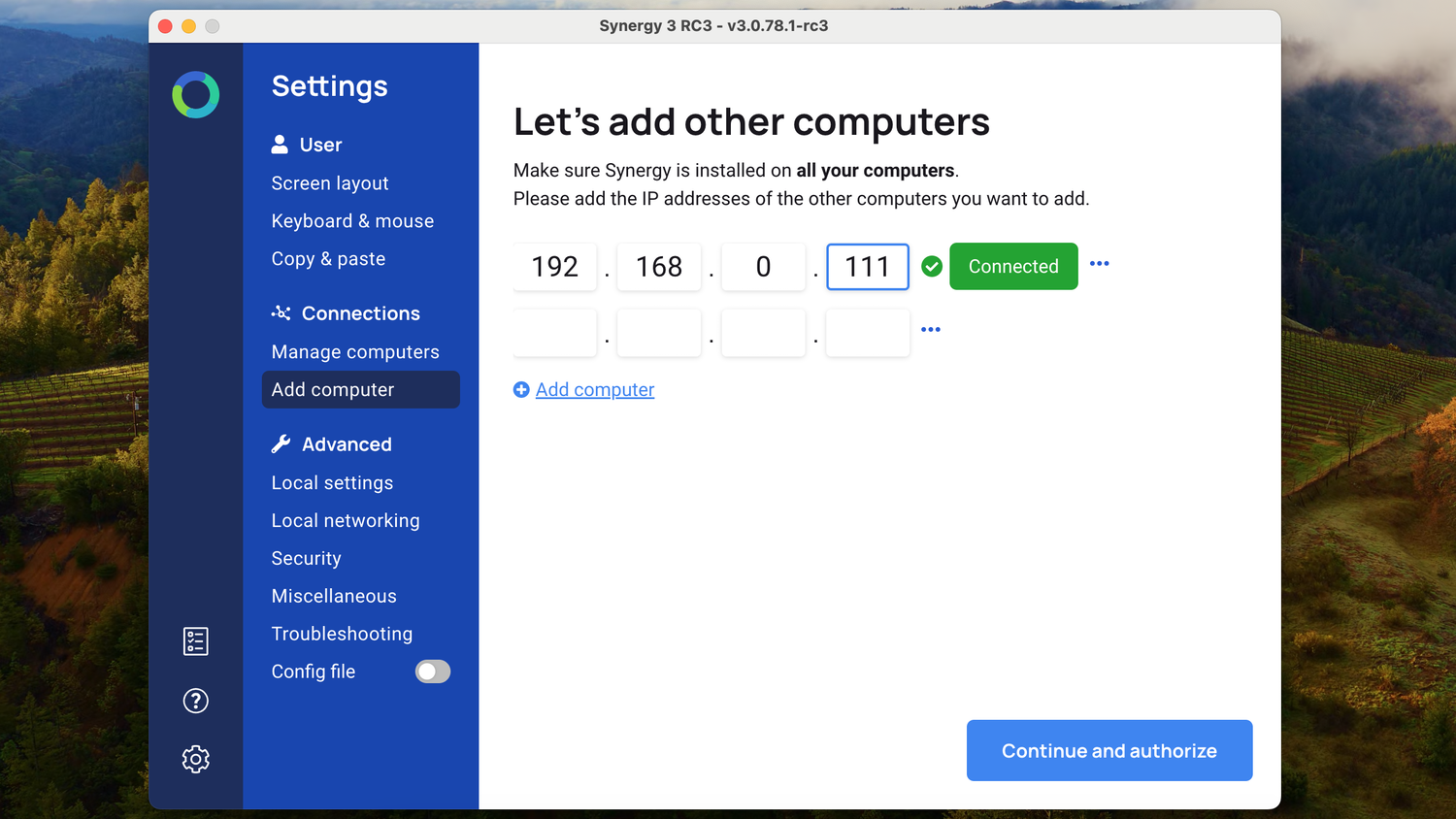Click the Config file label
1456x819 pixels.
click(x=314, y=672)
